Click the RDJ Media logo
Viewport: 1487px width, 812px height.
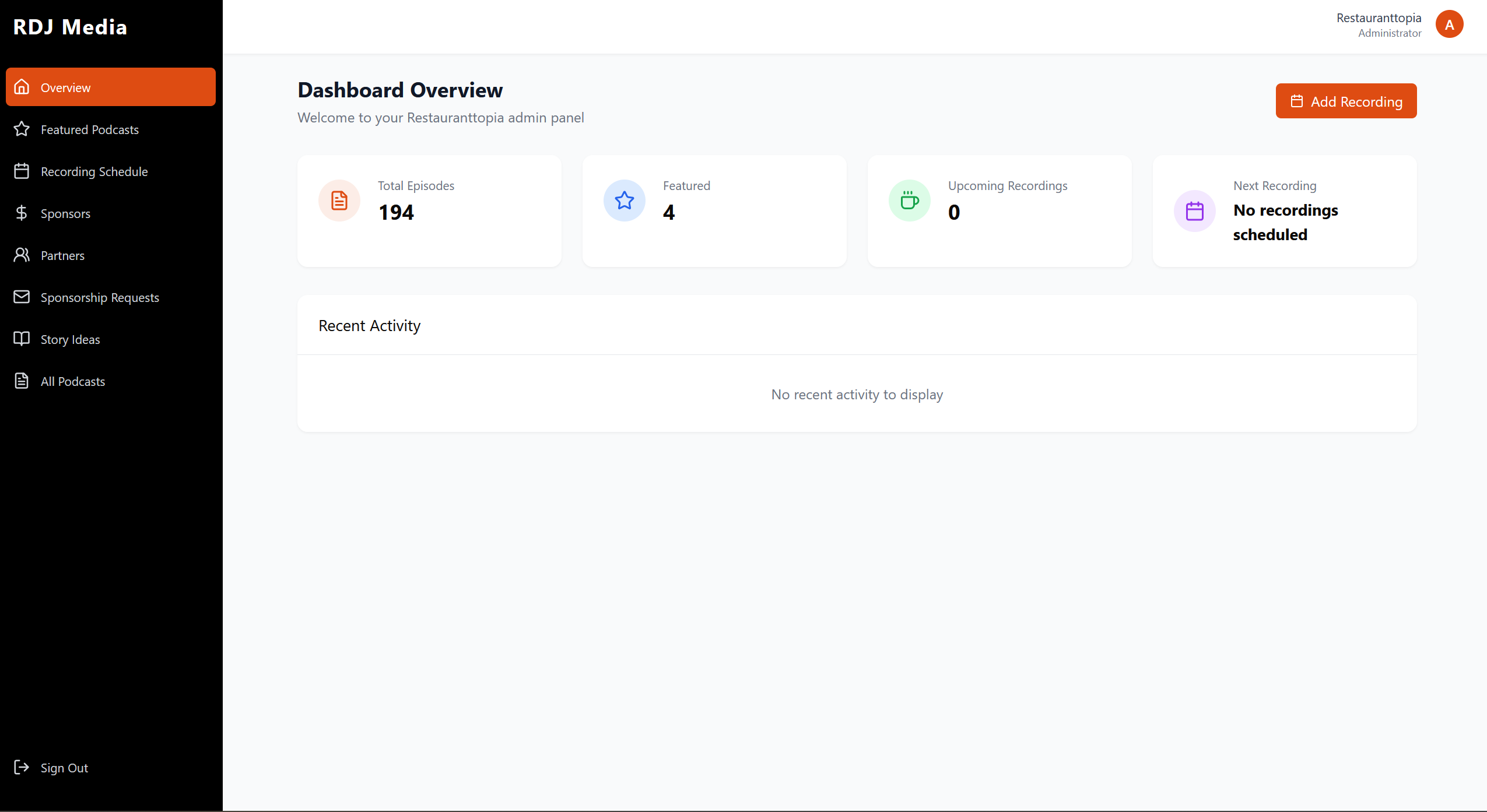click(69, 26)
